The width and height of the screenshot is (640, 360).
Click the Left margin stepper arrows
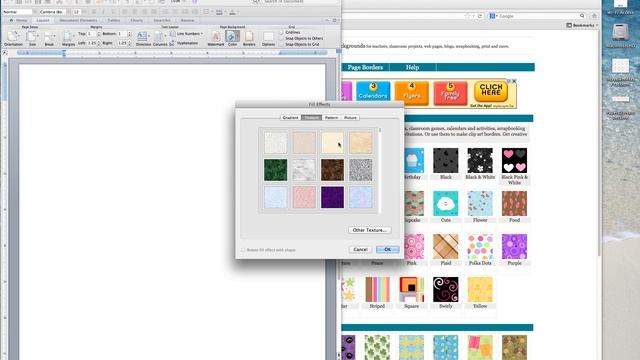pyautogui.click(x=99, y=43)
